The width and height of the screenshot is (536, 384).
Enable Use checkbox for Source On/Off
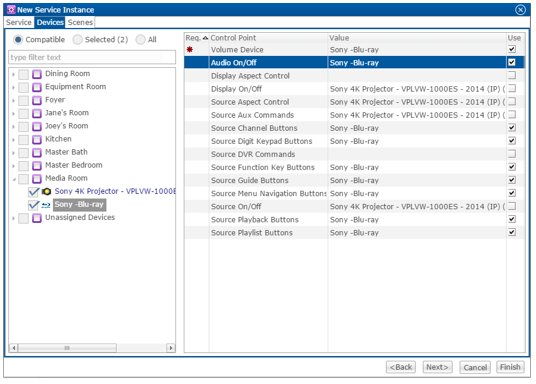pos(512,206)
